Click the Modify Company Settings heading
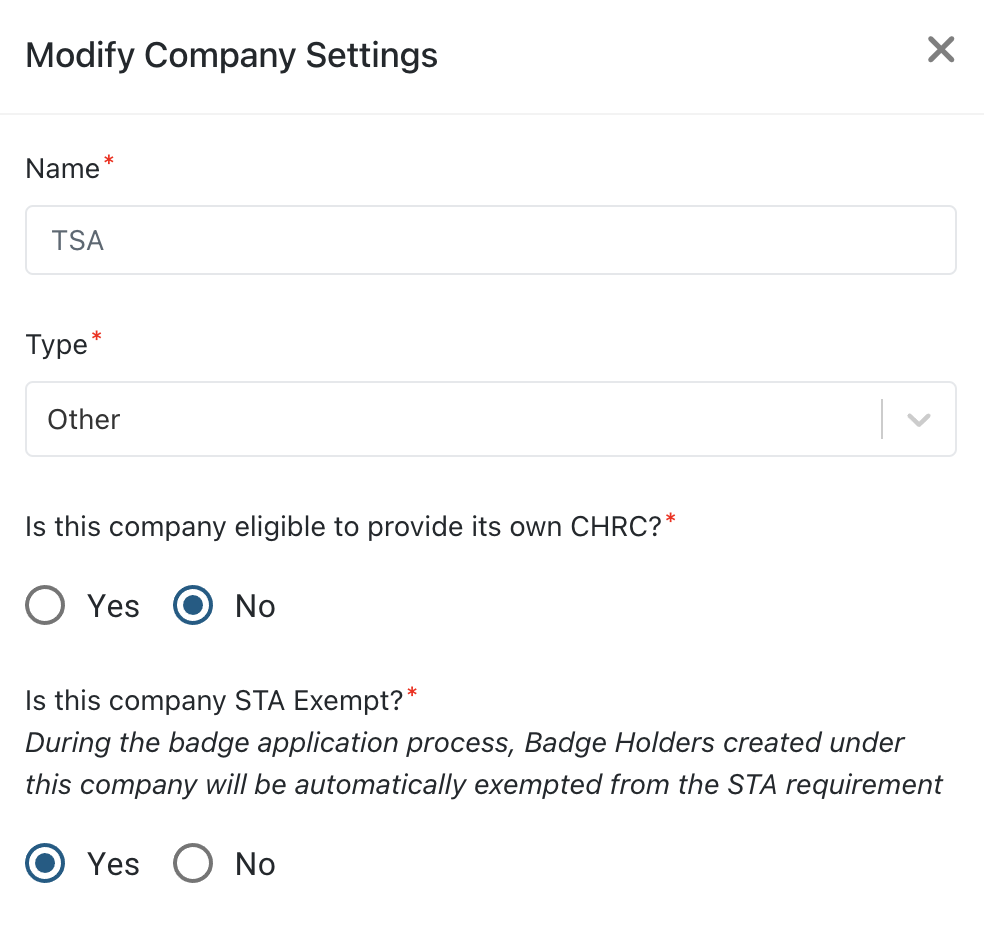 [232, 55]
